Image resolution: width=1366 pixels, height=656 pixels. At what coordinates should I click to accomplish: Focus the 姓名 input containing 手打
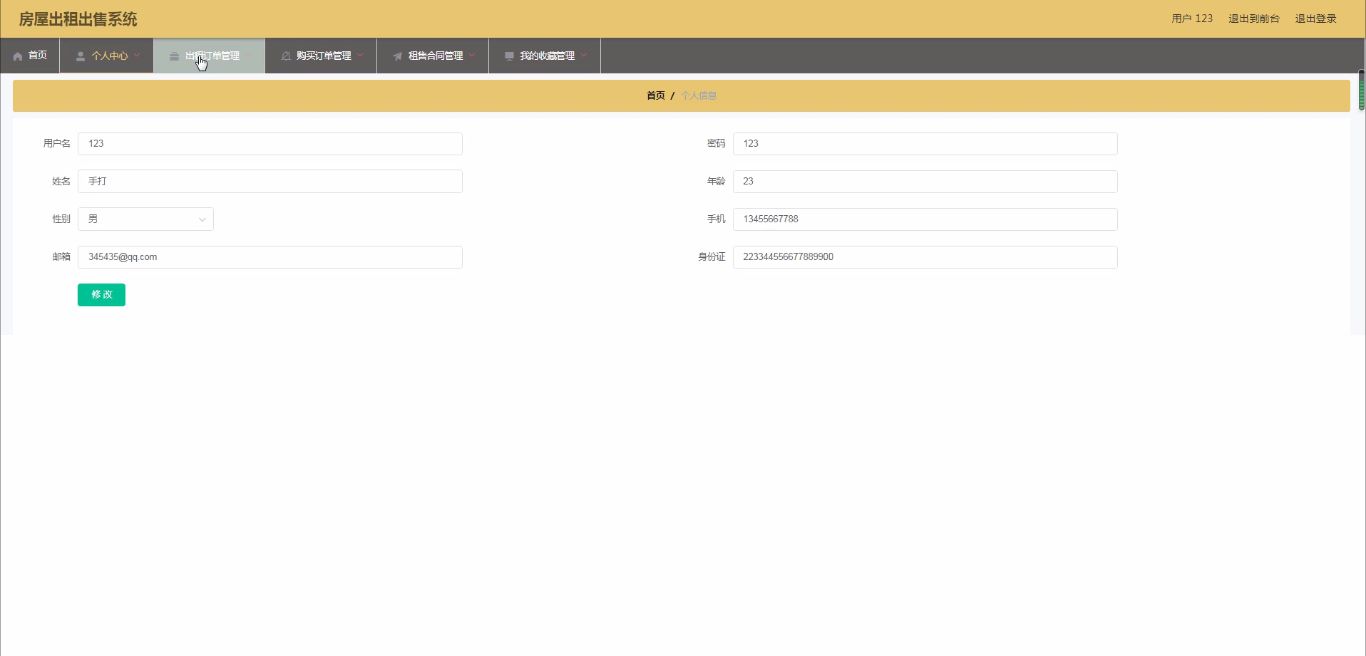tap(270, 182)
